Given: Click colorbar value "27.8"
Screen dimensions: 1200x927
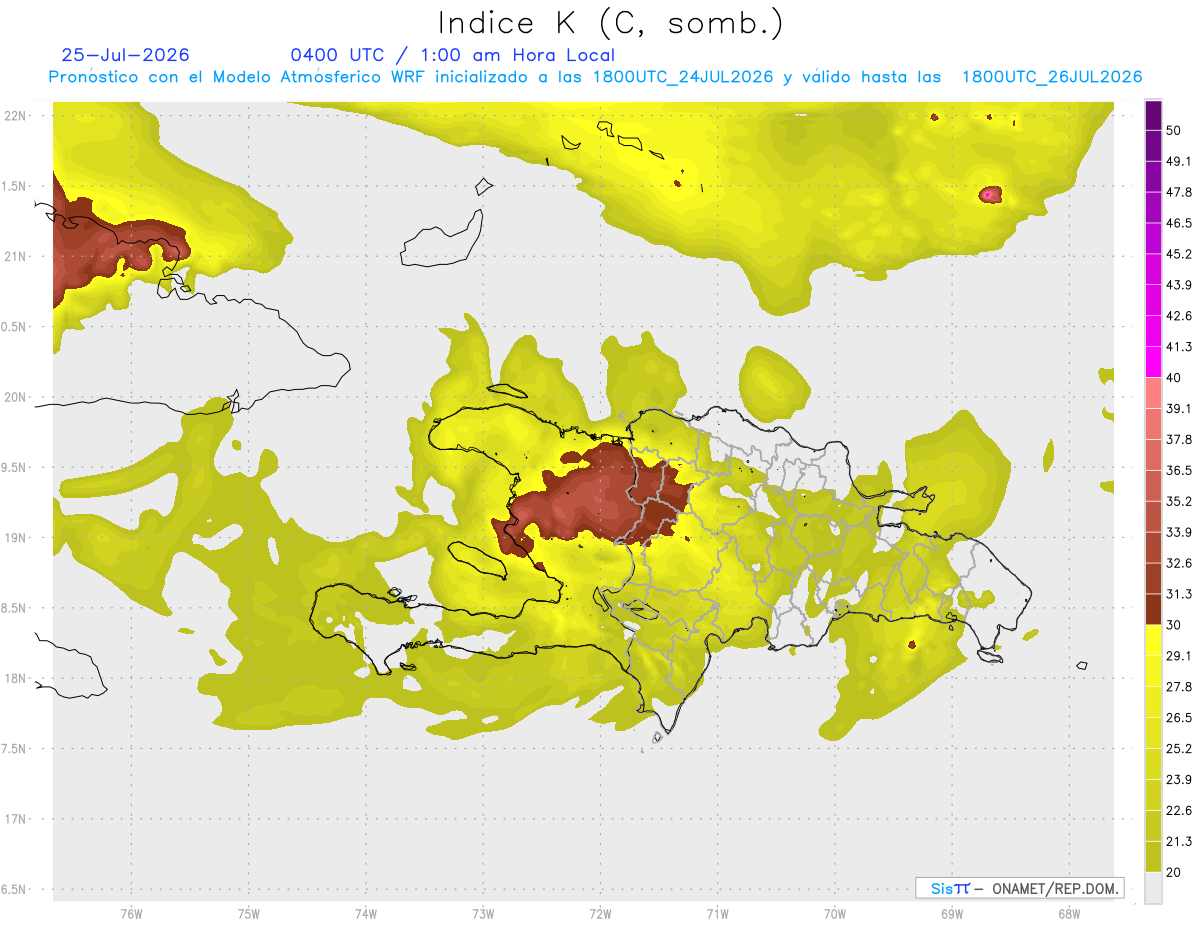Looking at the screenshot, I should click(x=1179, y=686).
